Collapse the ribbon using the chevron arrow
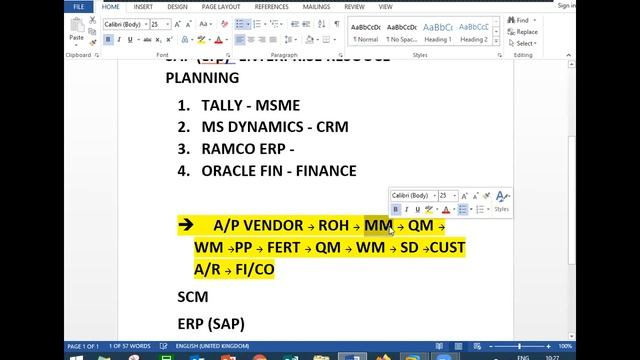 coord(569,55)
